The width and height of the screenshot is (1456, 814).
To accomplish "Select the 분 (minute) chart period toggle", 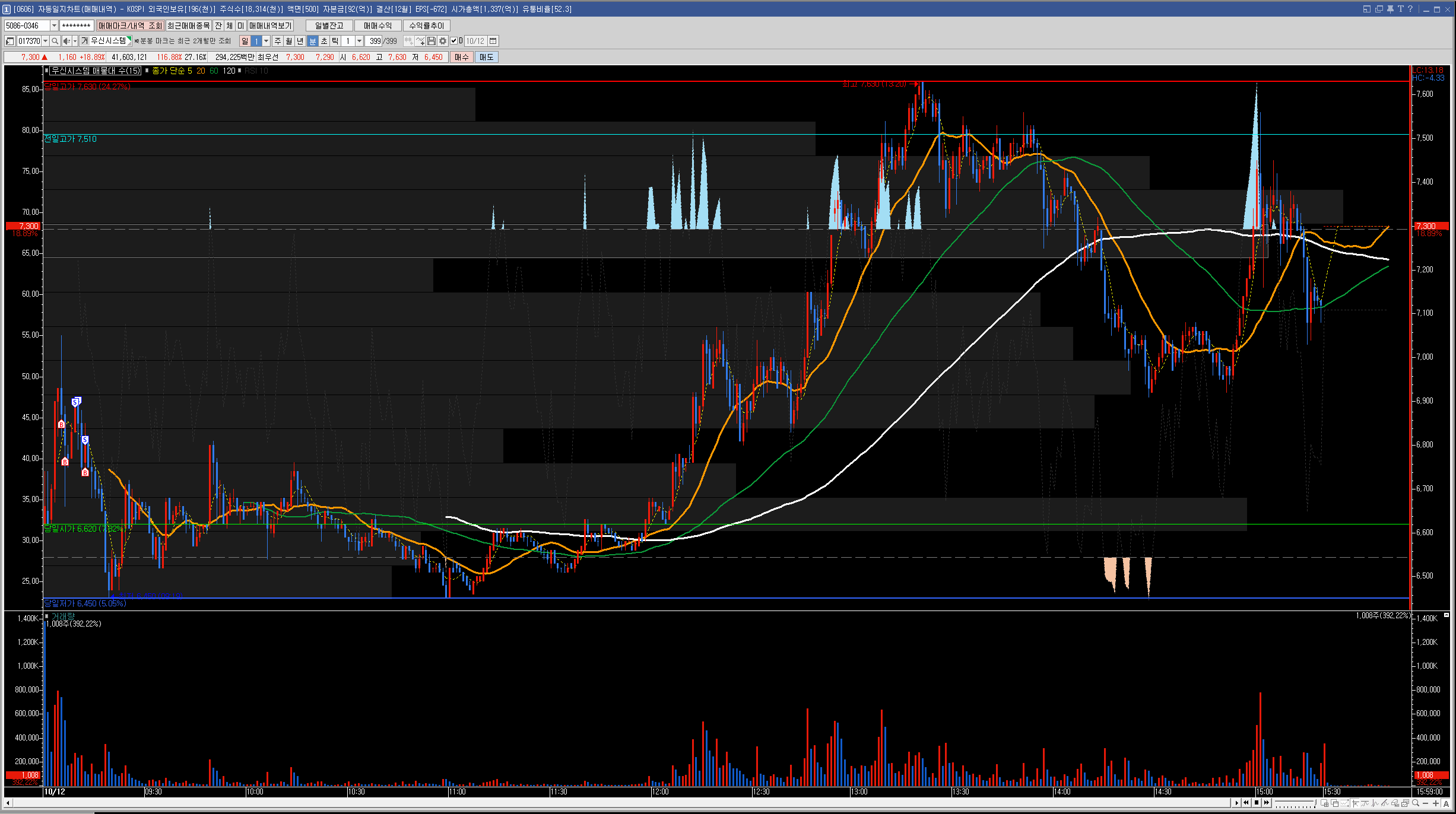I will [x=313, y=41].
